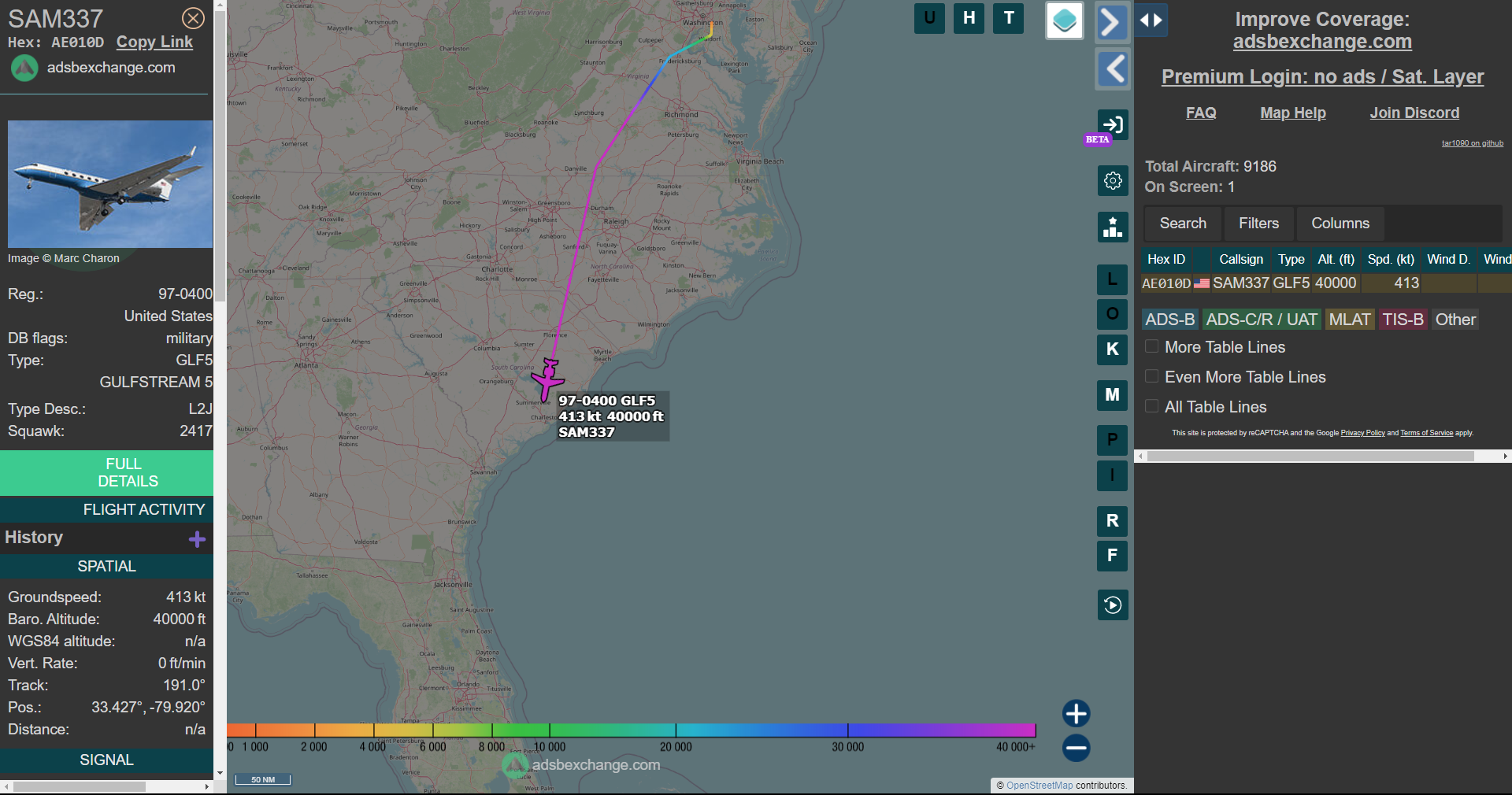Select the magenta aircraft icon on map

pyautogui.click(x=547, y=379)
